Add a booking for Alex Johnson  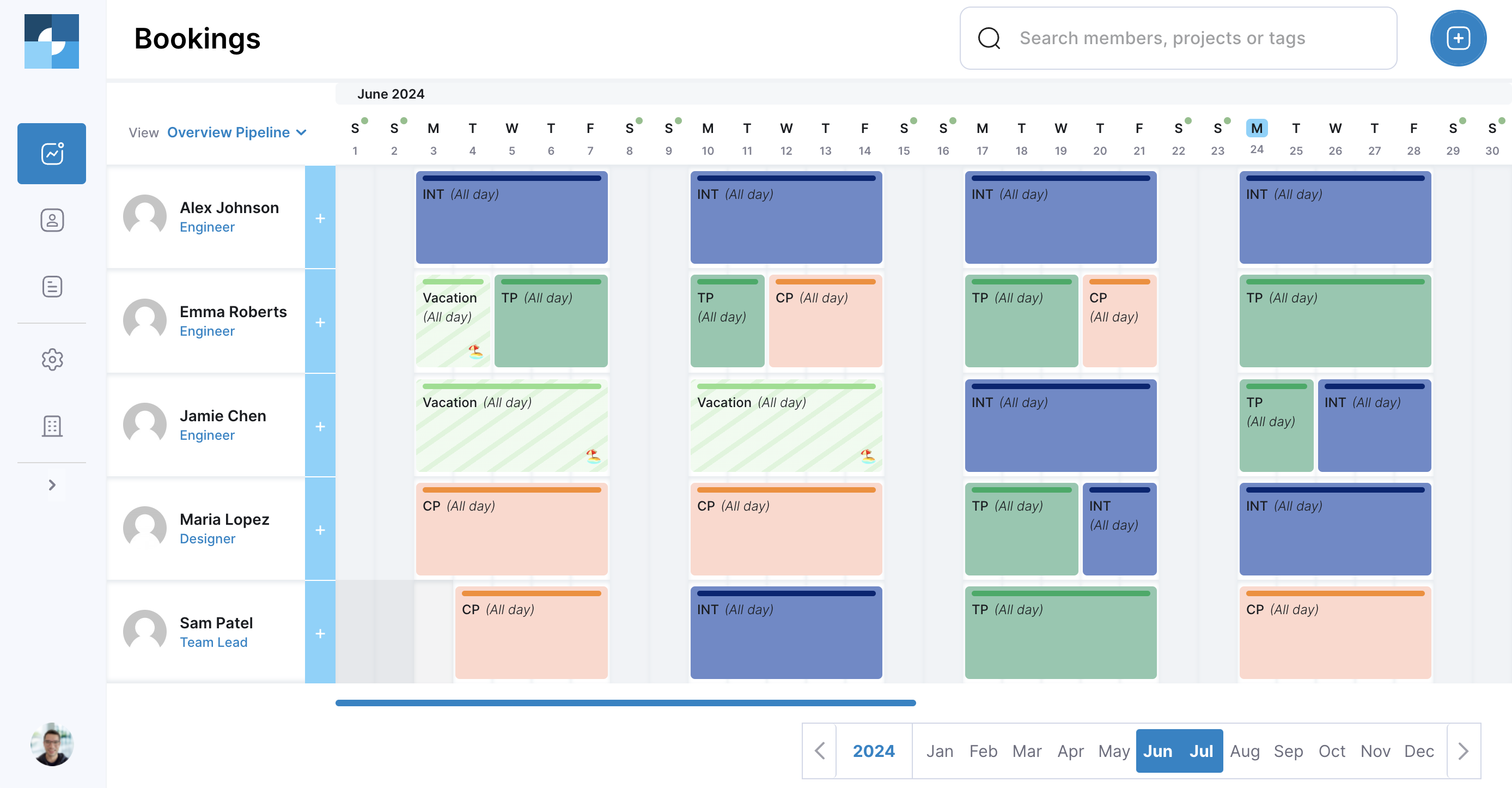(x=320, y=219)
